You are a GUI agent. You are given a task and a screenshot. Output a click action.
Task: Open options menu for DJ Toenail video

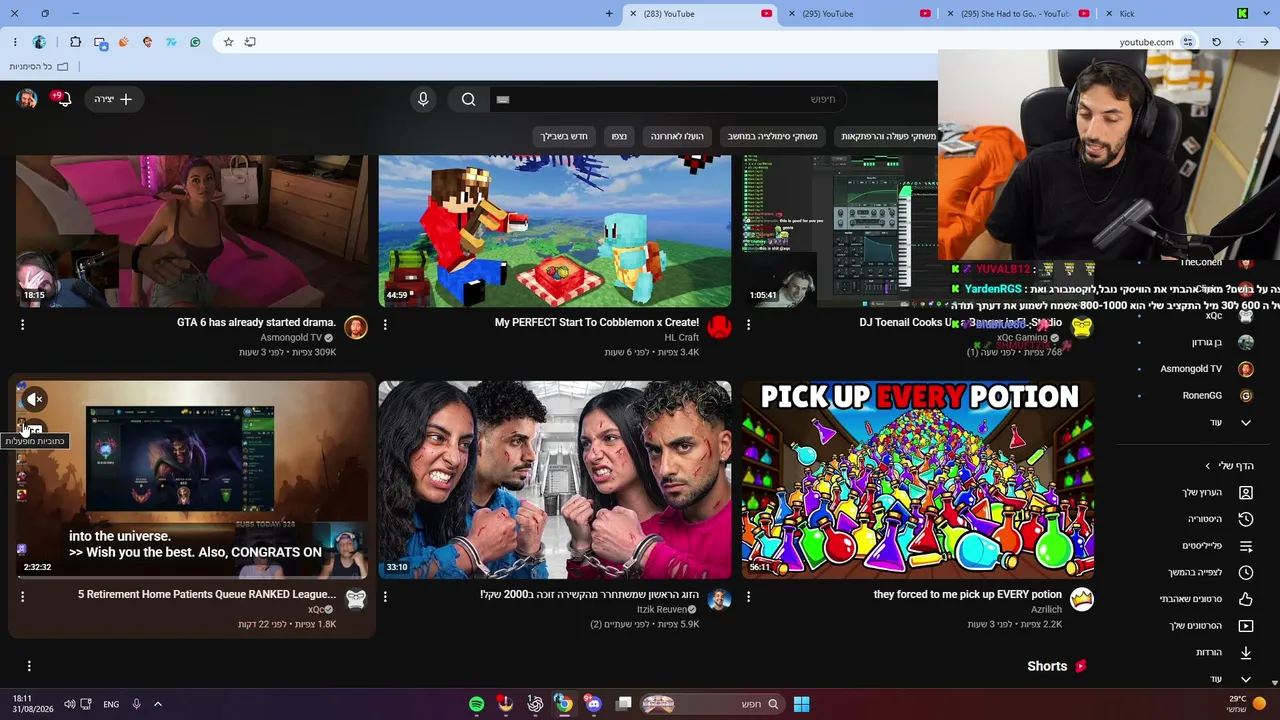pos(748,324)
